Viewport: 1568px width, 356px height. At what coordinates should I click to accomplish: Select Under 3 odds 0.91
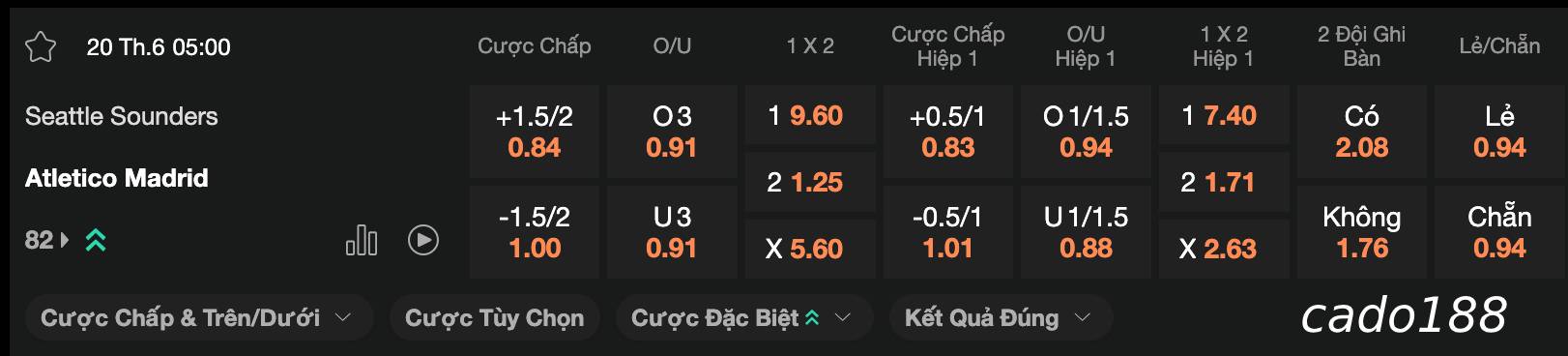(x=672, y=232)
